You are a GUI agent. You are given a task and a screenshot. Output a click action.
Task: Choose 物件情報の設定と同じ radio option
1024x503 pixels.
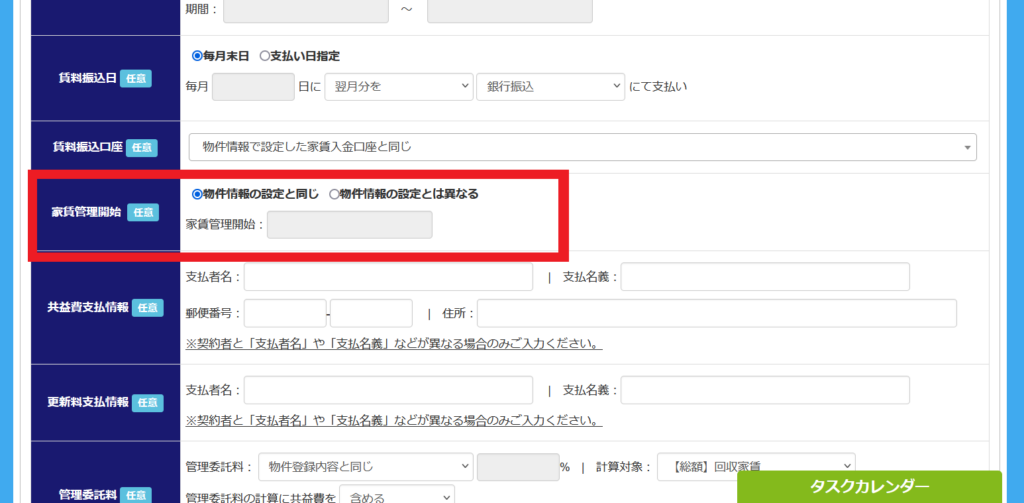coord(197,194)
